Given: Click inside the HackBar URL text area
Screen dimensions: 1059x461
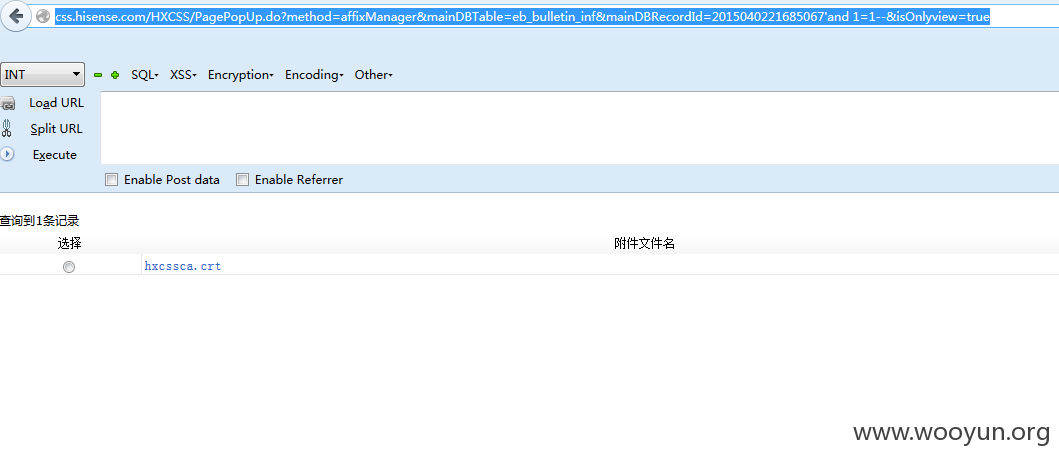Looking at the screenshot, I should [579, 128].
